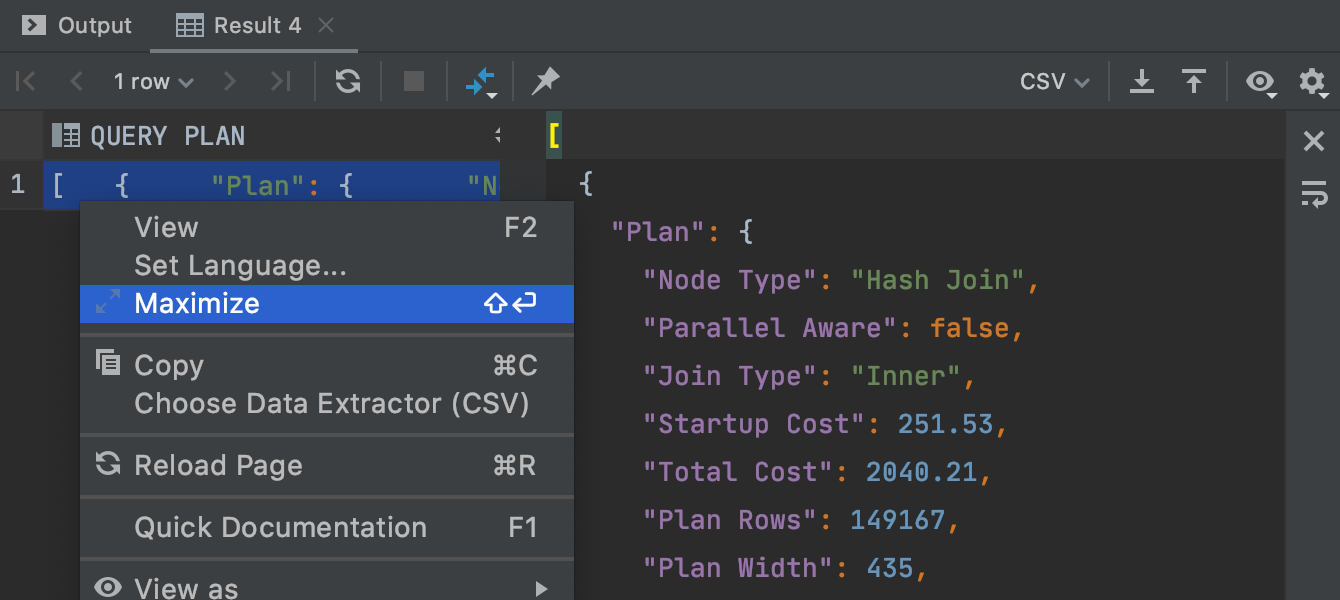The image size is (1340, 600).
Task: Pin the result tab
Action: (x=545, y=81)
